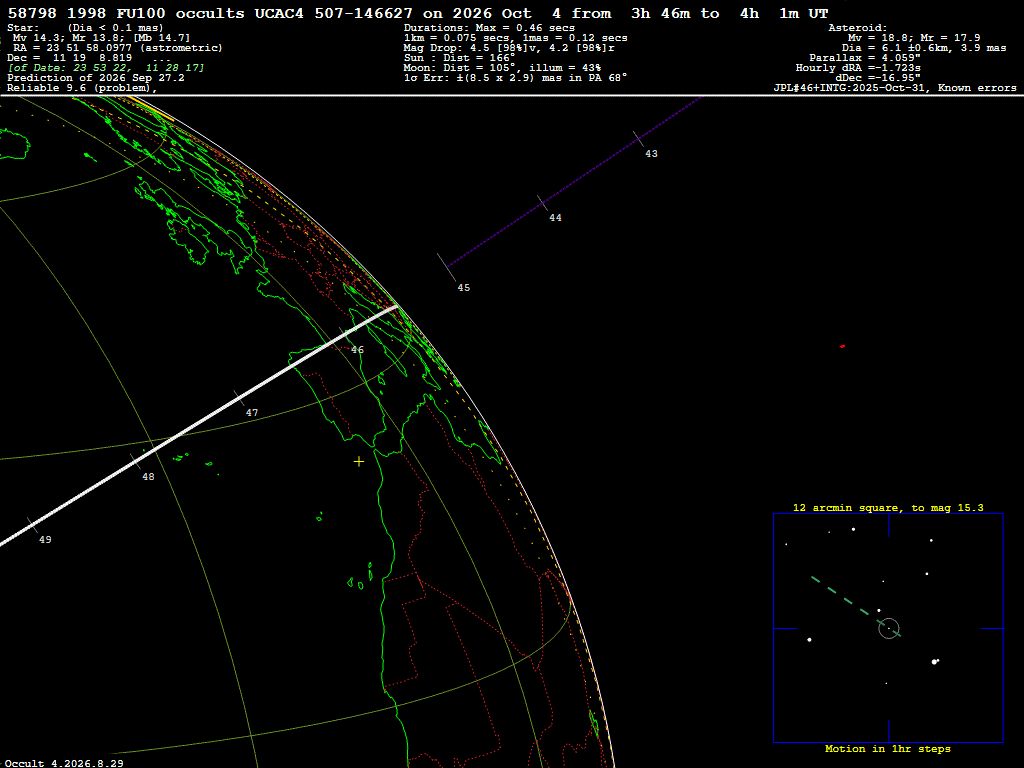Click the '12 arcmin square' chart caption
1024x768 pixels.
(x=888, y=507)
